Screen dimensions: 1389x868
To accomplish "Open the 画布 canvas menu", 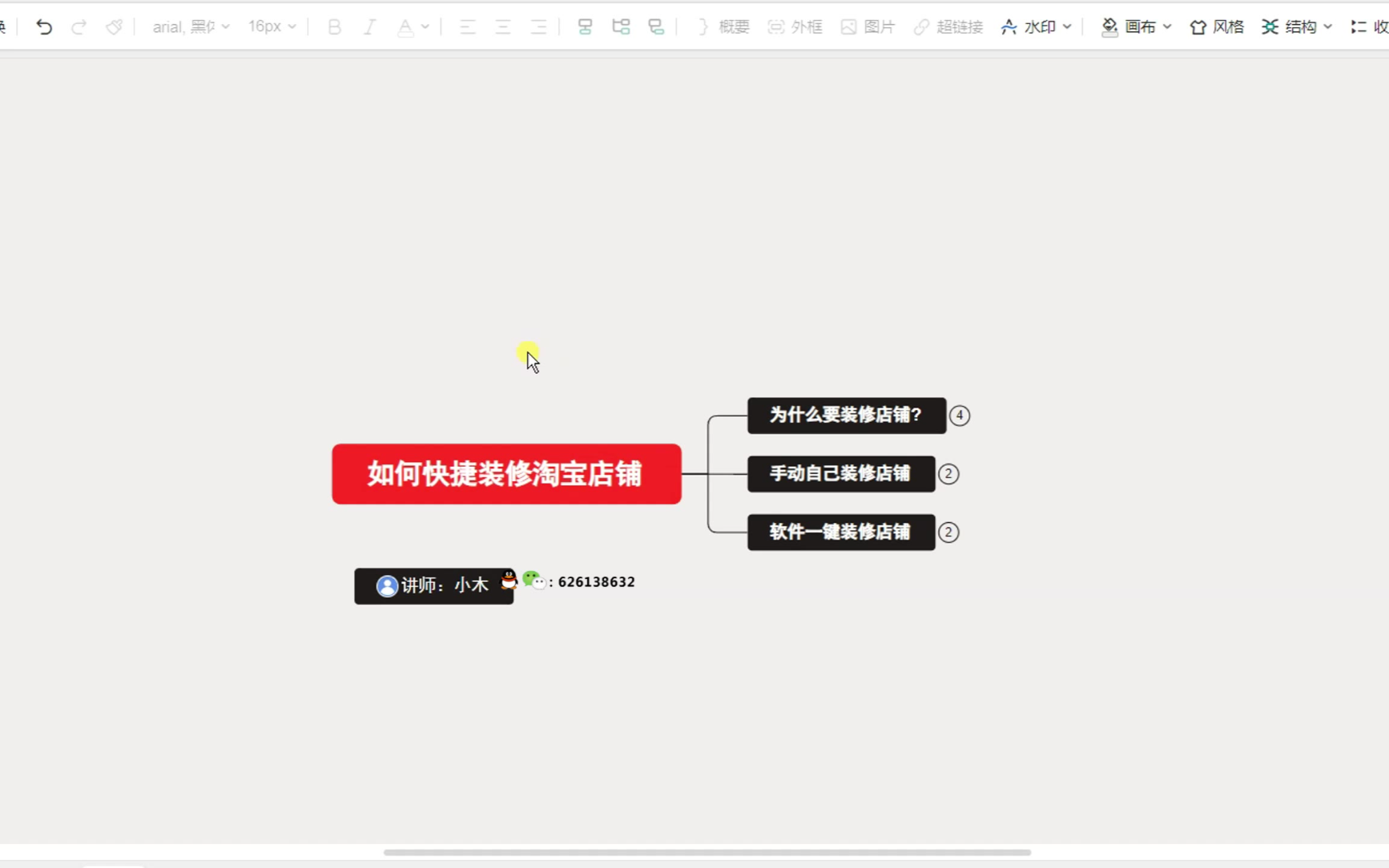I will tap(1136, 27).
